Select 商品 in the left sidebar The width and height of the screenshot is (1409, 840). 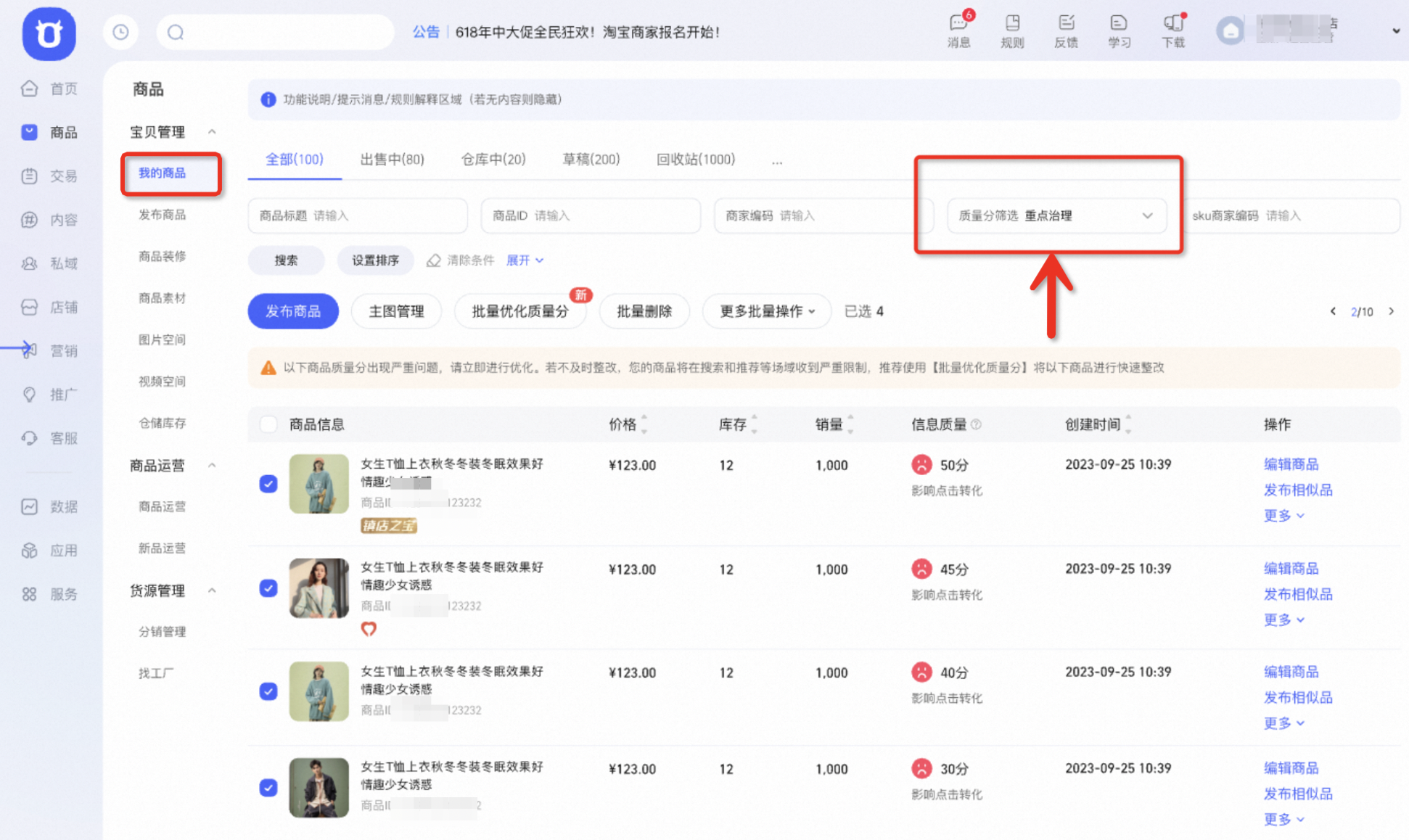coord(49,132)
